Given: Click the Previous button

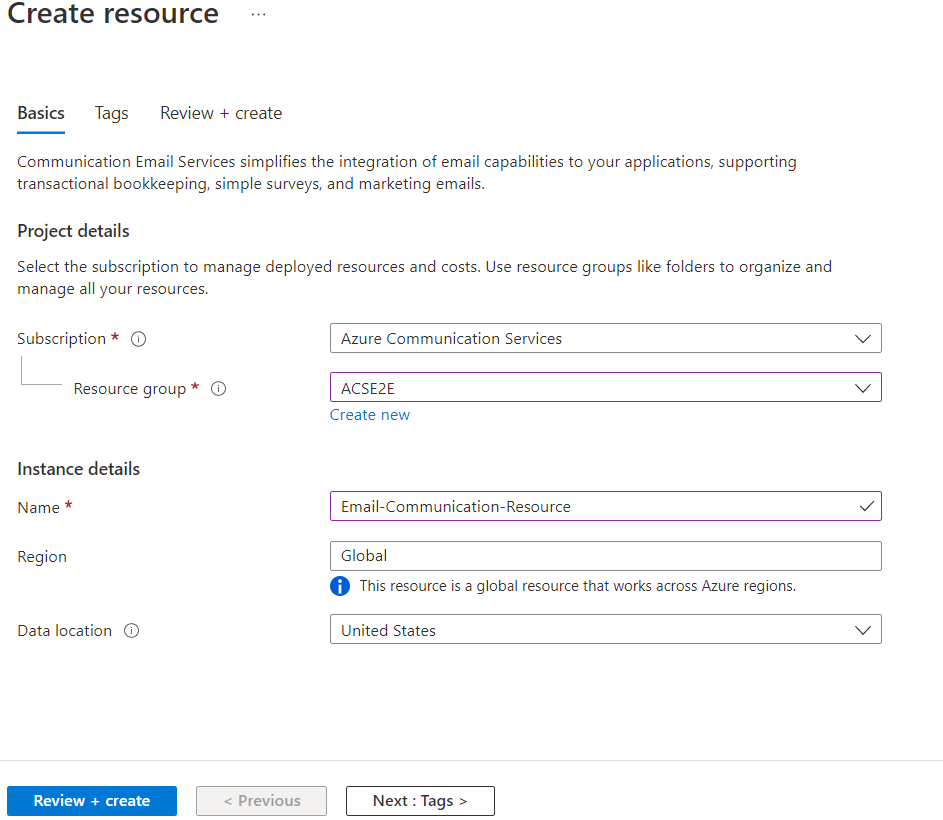Looking at the screenshot, I should point(261,800).
